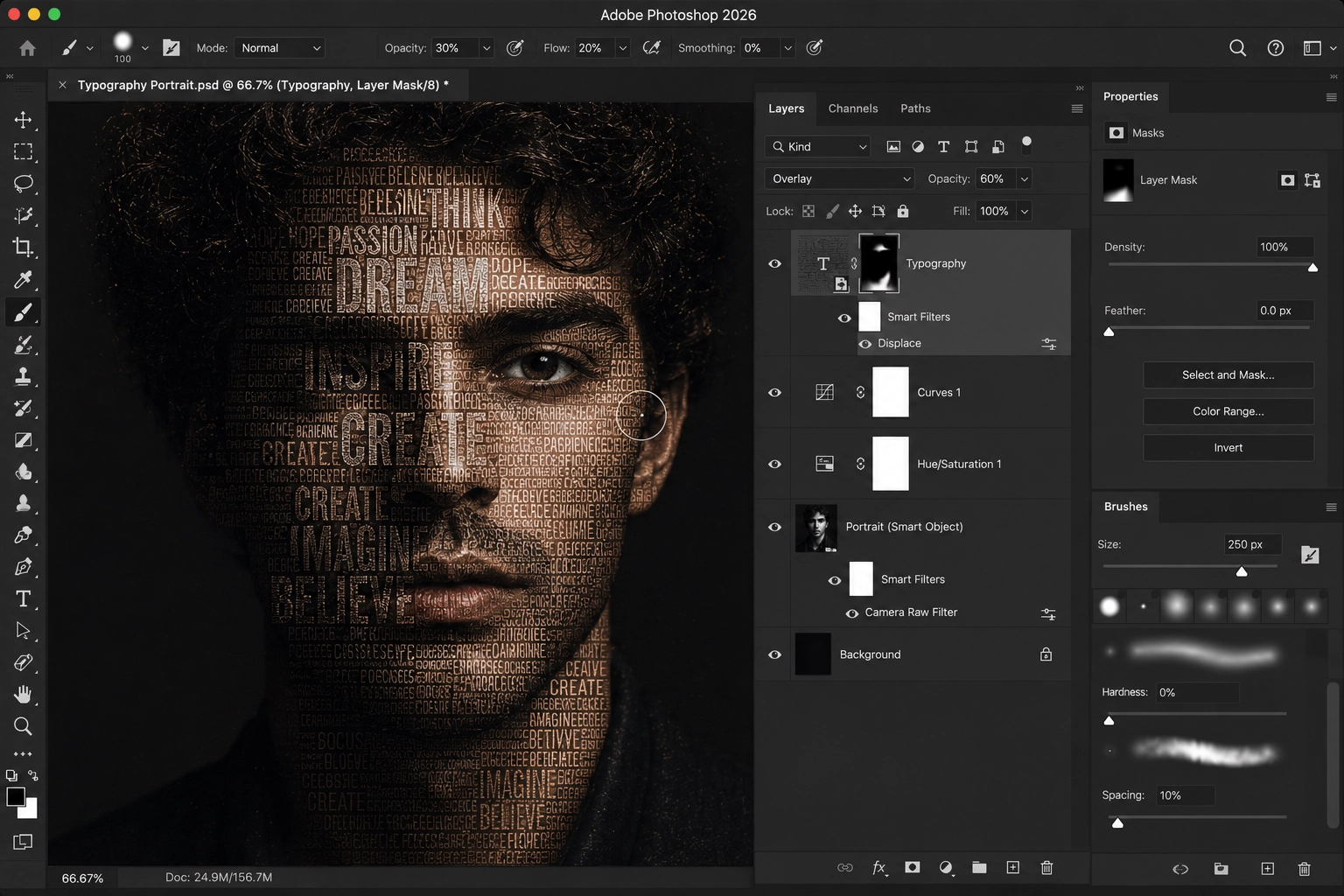Switch to the Paths tab

coord(915,108)
